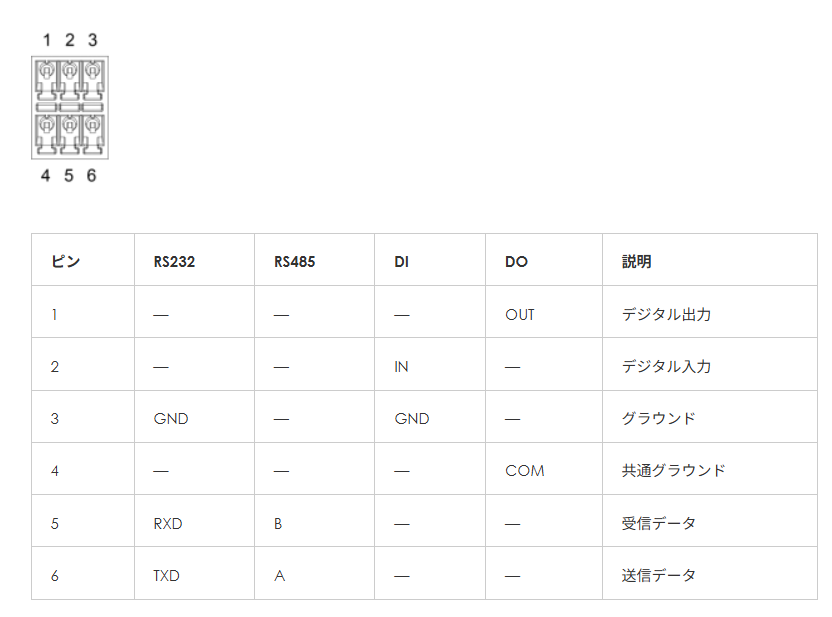This screenshot has width=832, height=617.
Task: Click the ピン column header
Action: [x=66, y=262]
